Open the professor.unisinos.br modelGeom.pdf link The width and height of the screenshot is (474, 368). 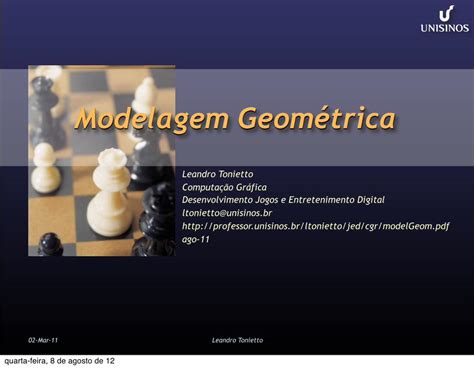pyautogui.click(x=315, y=226)
